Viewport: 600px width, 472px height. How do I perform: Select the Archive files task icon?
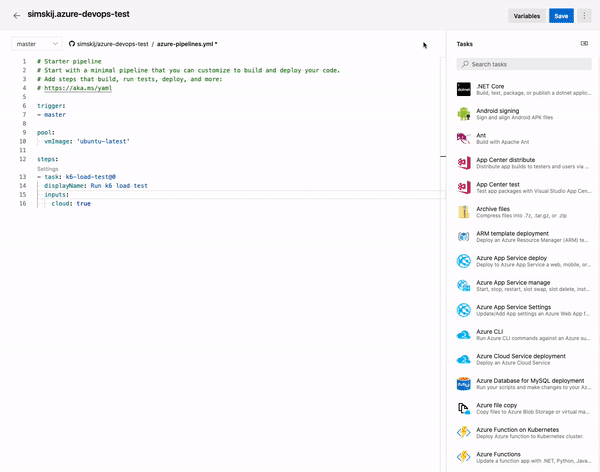click(464, 212)
